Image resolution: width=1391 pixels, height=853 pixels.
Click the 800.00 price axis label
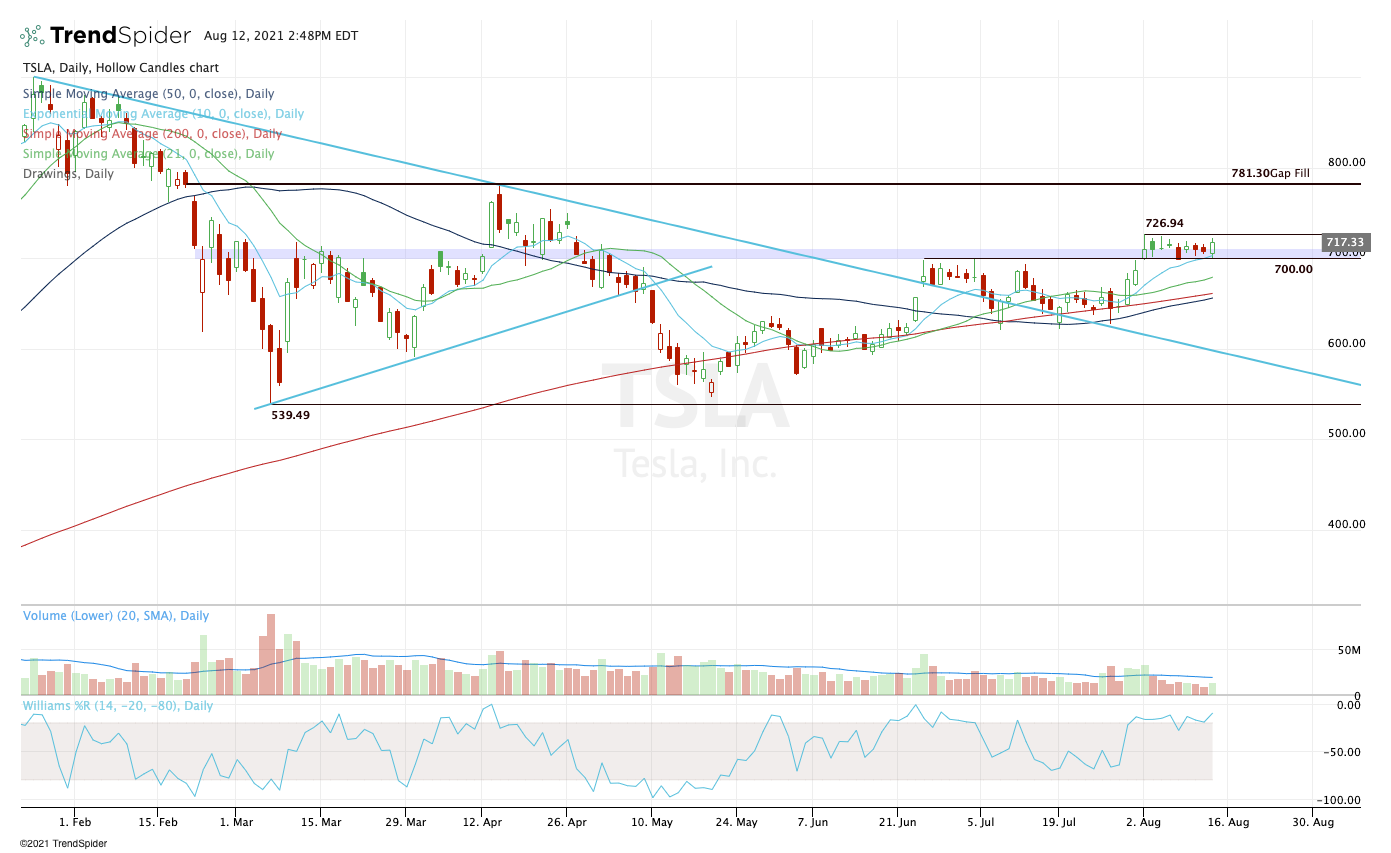pyautogui.click(x=1346, y=162)
